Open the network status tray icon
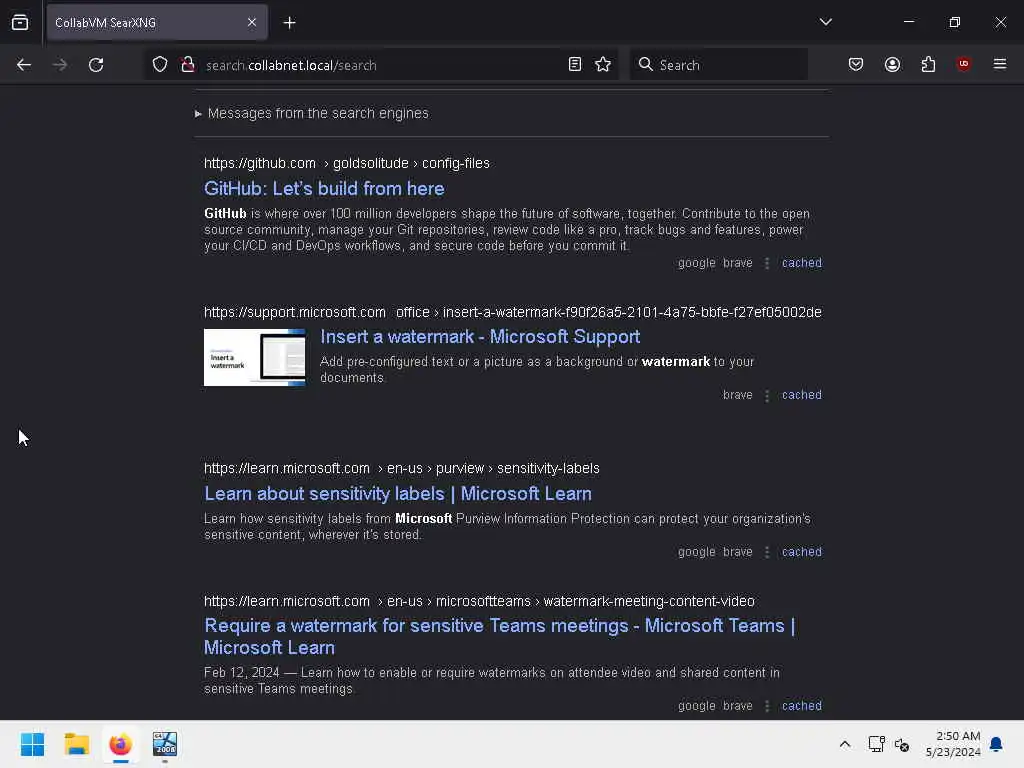 pyautogui.click(x=876, y=744)
